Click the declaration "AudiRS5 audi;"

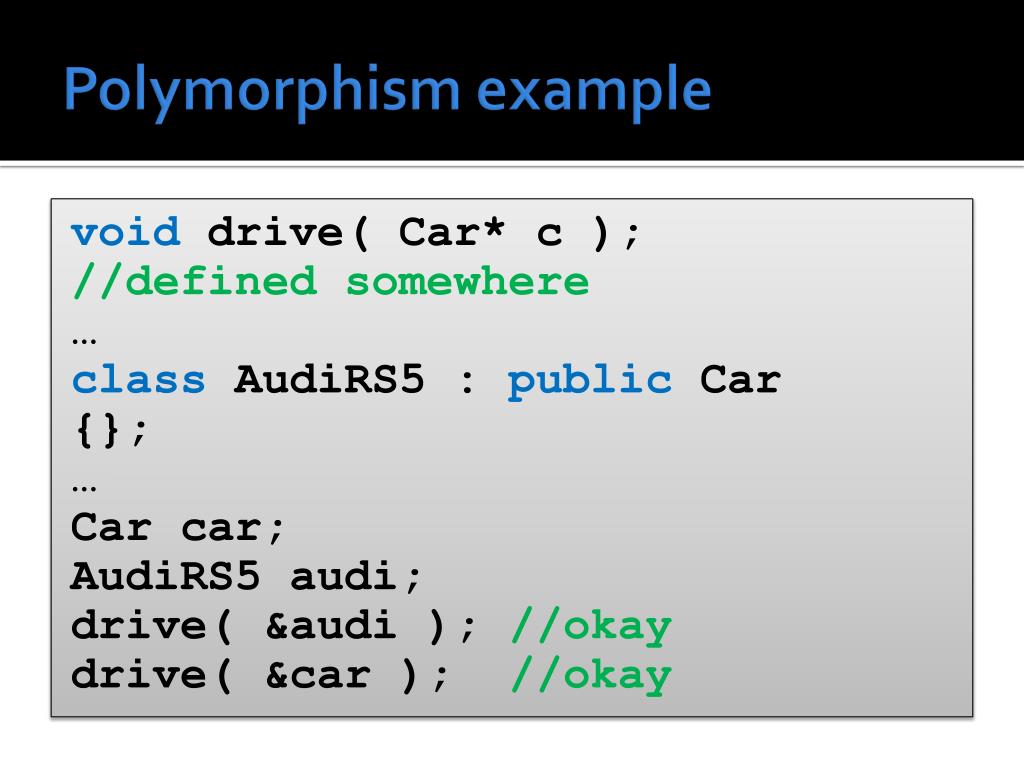(246, 577)
